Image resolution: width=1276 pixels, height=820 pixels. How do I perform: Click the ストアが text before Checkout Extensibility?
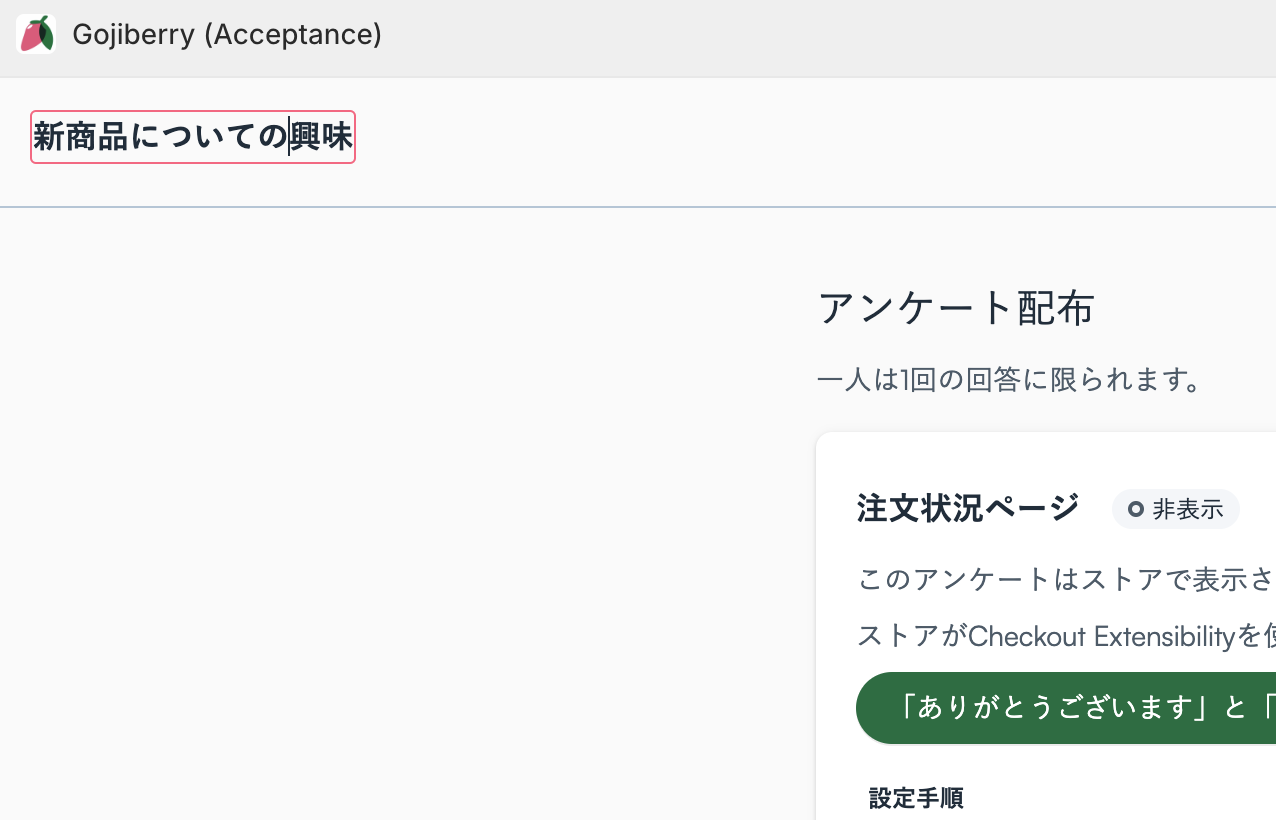(x=912, y=636)
